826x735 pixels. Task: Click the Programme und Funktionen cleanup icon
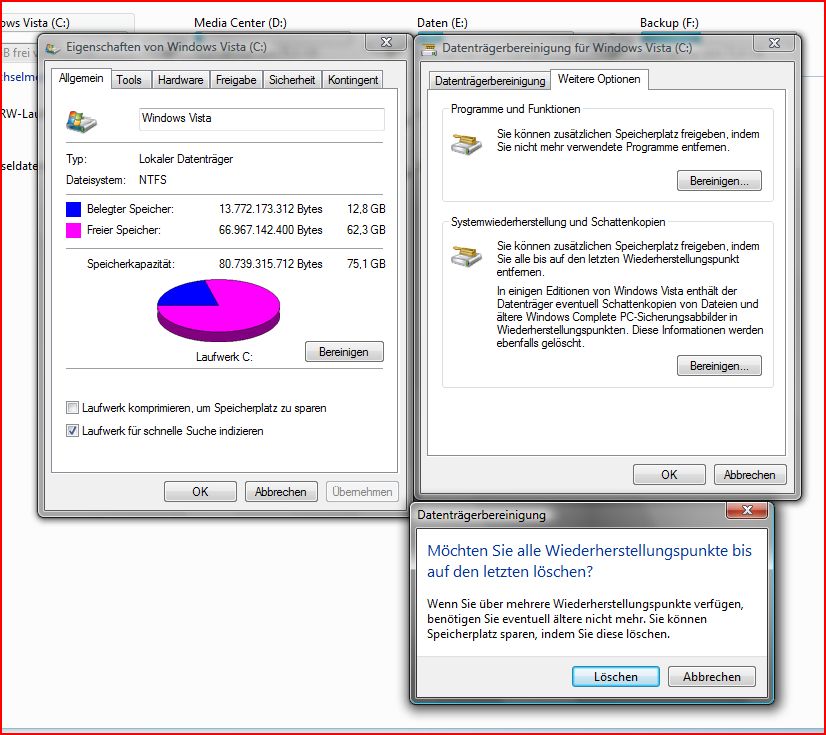pyautogui.click(x=467, y=143)
